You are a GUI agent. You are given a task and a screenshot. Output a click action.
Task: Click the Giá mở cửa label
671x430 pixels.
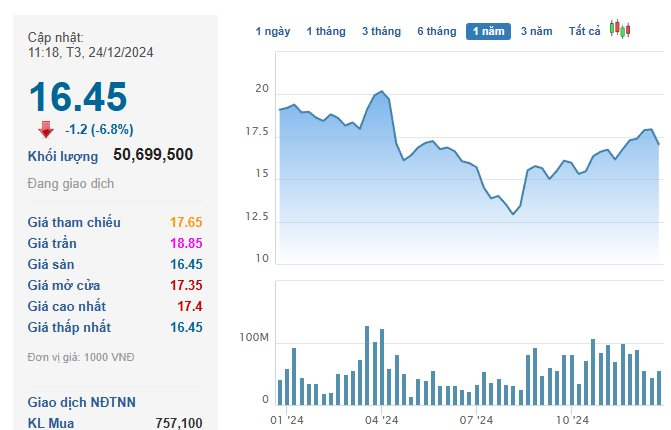(64, 285)
